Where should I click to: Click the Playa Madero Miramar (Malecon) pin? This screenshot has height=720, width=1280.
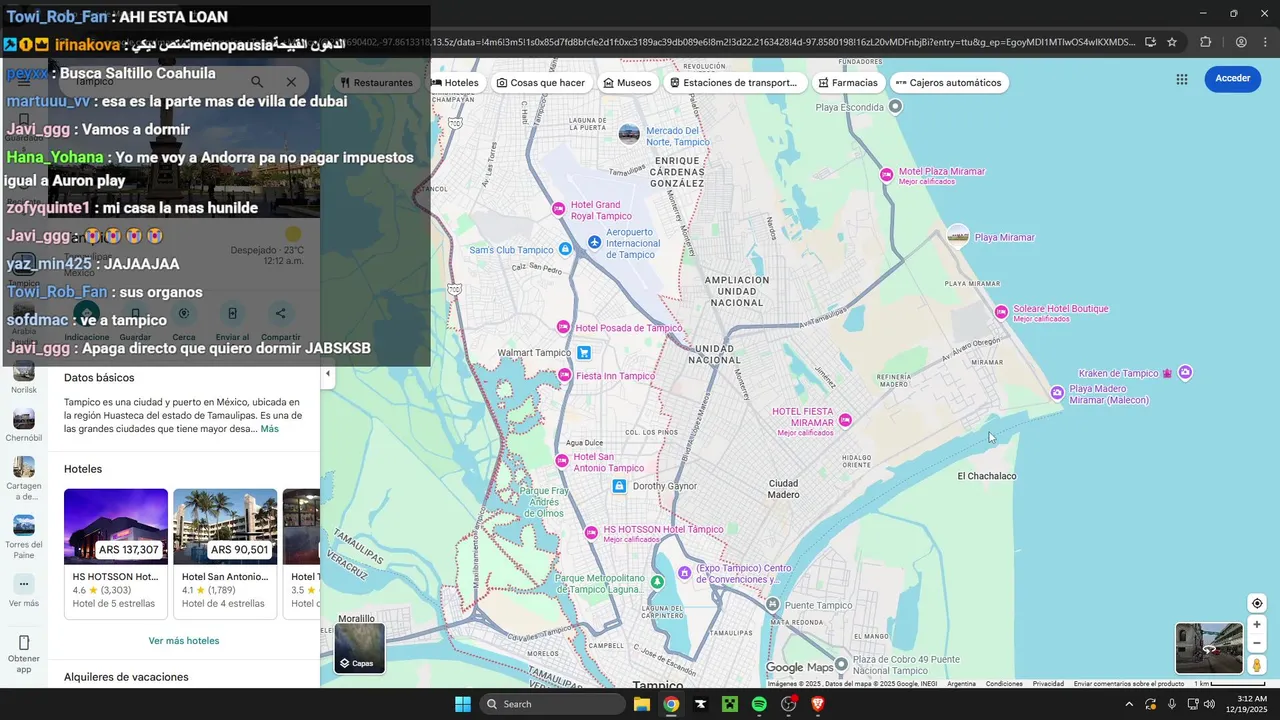(1057, 392)
